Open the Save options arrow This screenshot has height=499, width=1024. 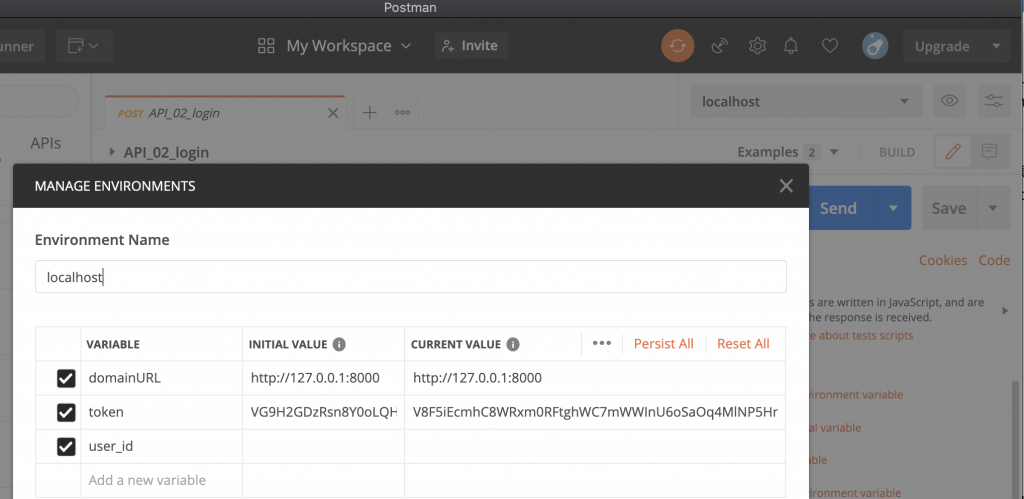click(993, 208)
